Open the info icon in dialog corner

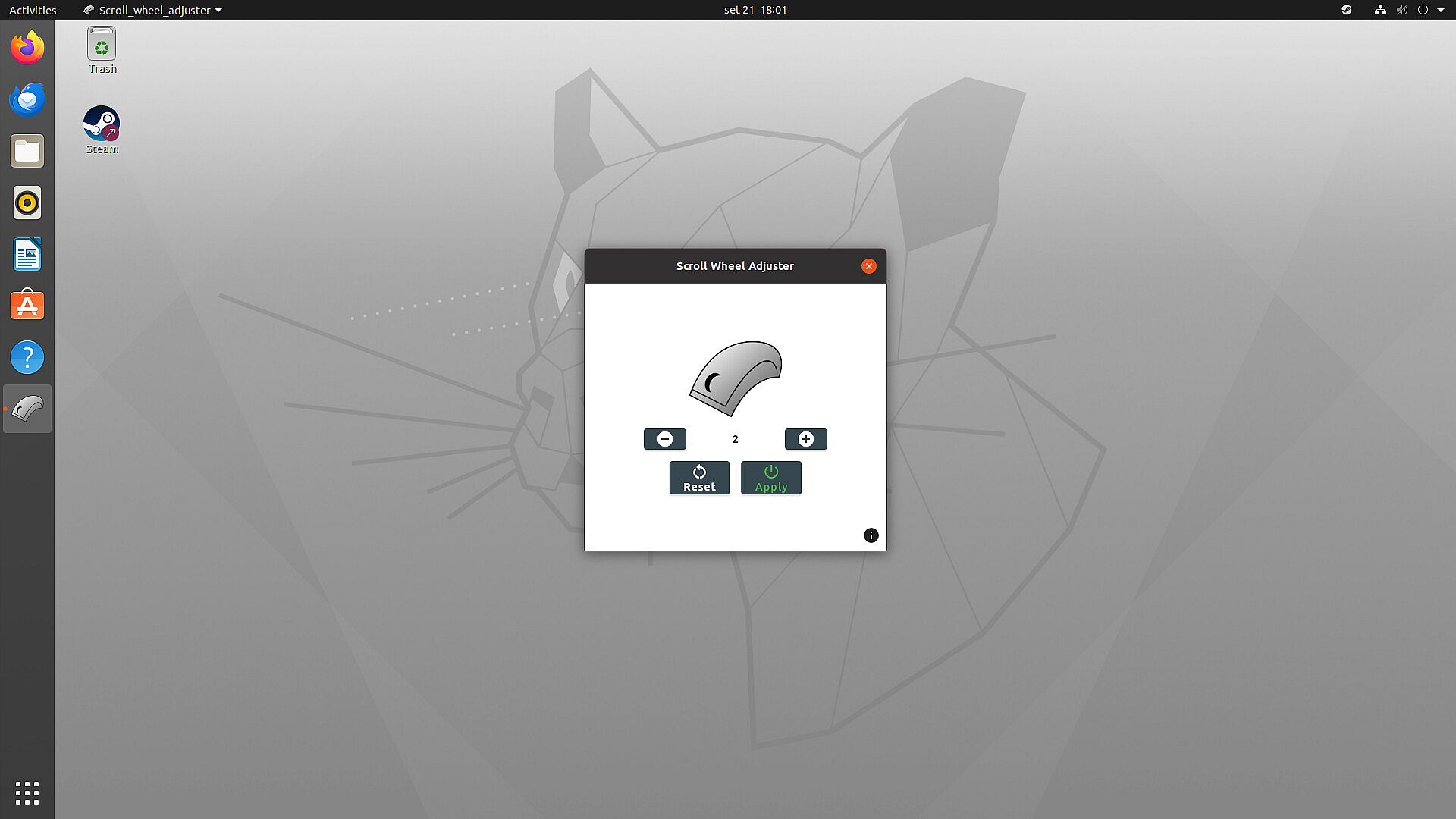coord(871,535)
